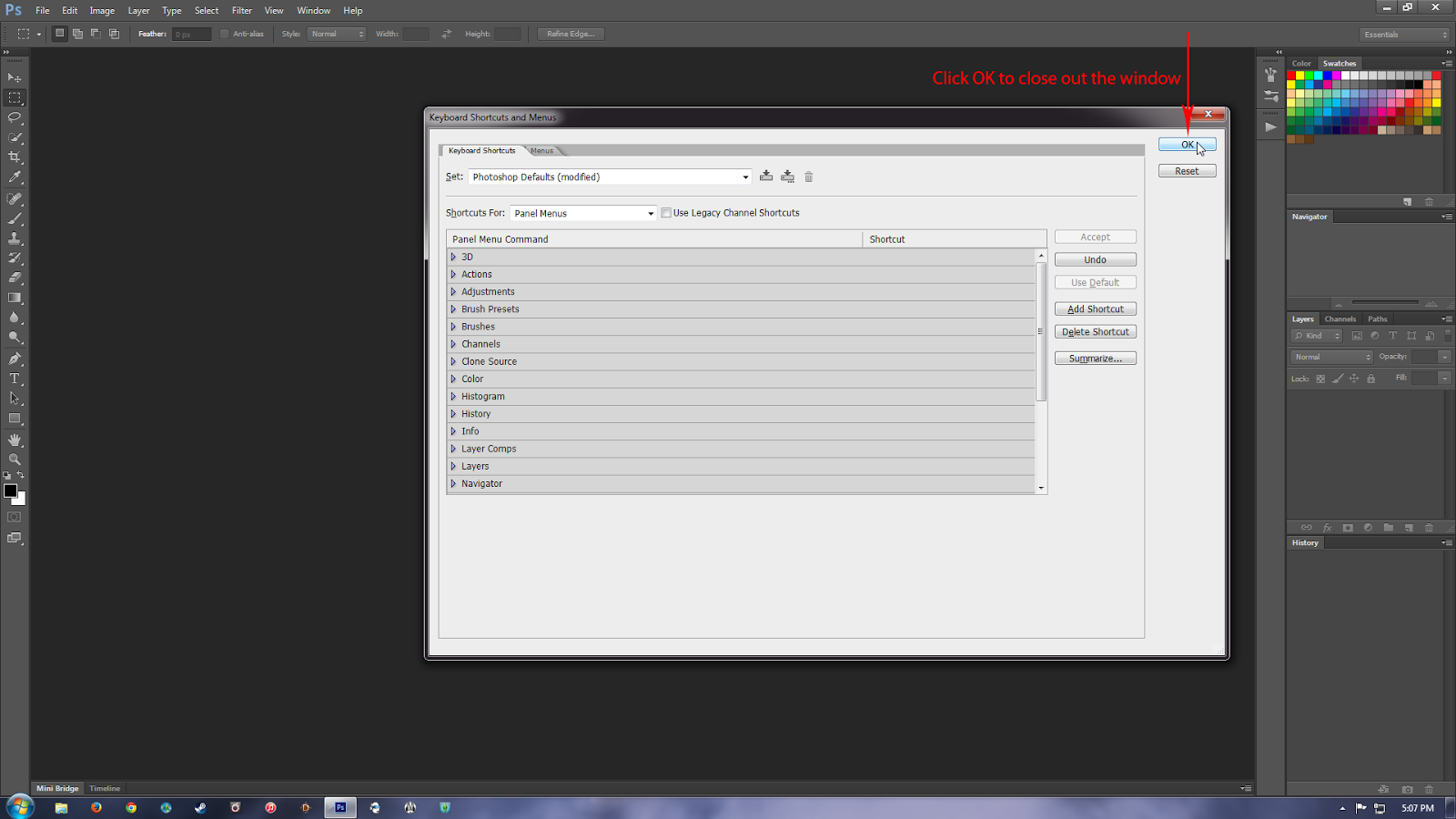The image size is (1456, 819).
Task: Toggle Lock transparent pixels in Layers panel
Action: pyautogui.click(x=1320, y=379)
